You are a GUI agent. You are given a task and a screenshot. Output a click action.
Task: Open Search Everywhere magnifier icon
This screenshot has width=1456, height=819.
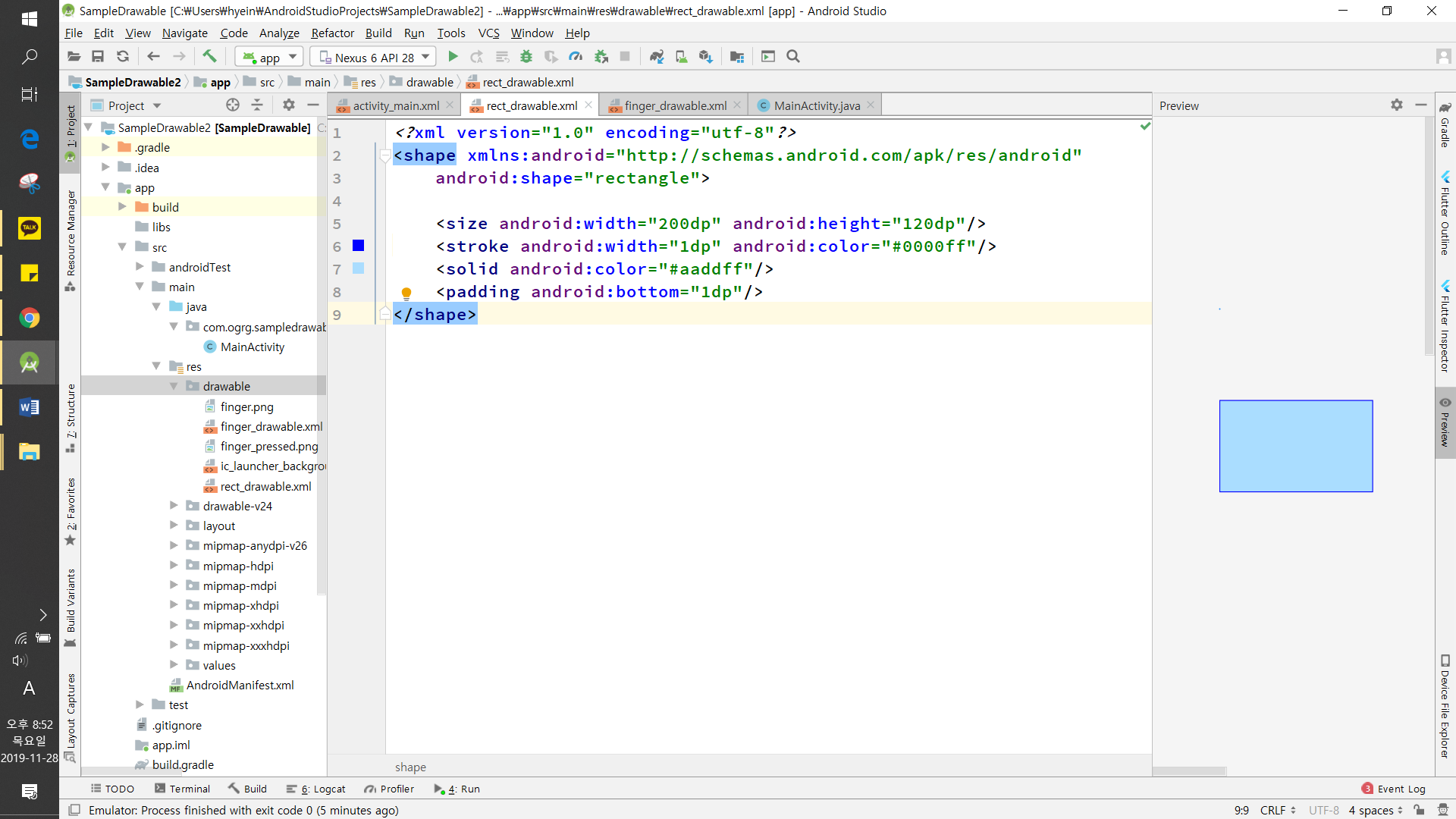(793, 57)
